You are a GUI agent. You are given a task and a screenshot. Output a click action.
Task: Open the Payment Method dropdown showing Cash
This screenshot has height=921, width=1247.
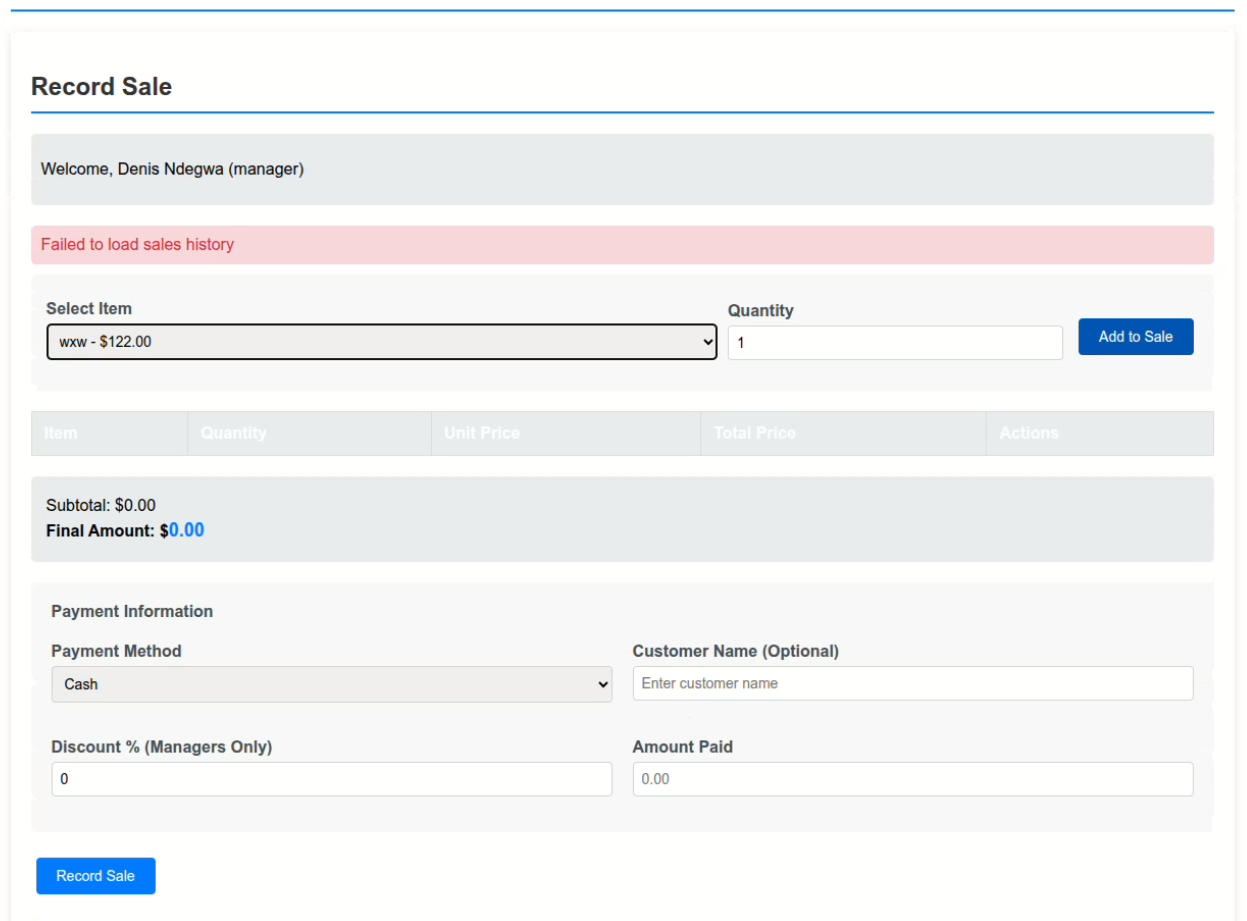[x=332, y=685]
